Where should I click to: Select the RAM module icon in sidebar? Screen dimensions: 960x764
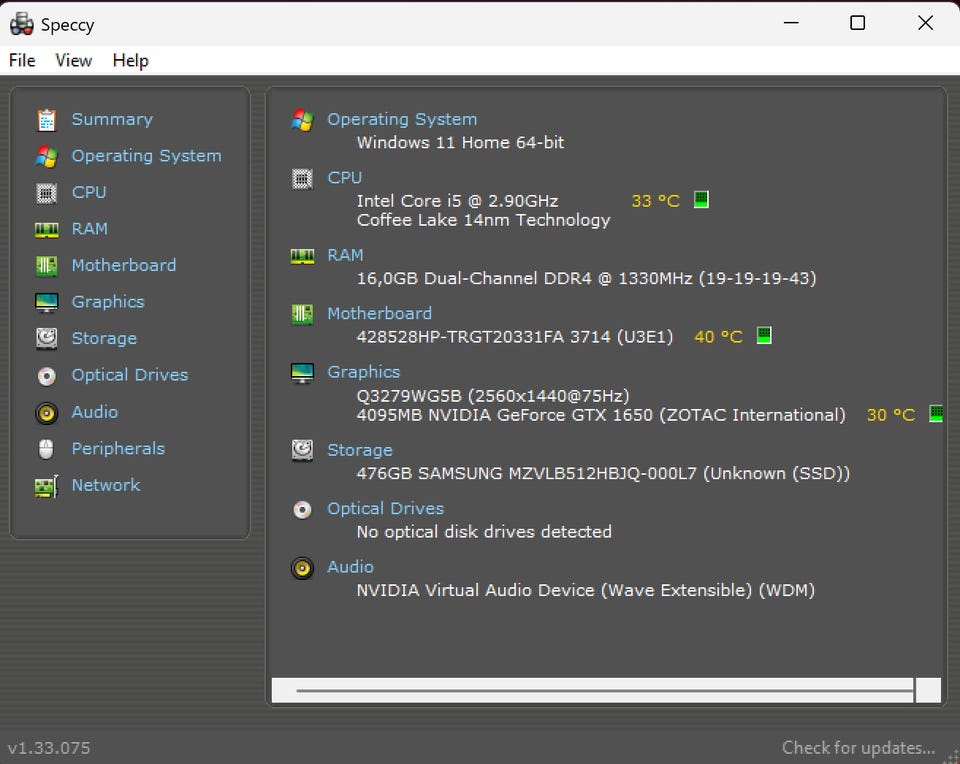[46, 230]
